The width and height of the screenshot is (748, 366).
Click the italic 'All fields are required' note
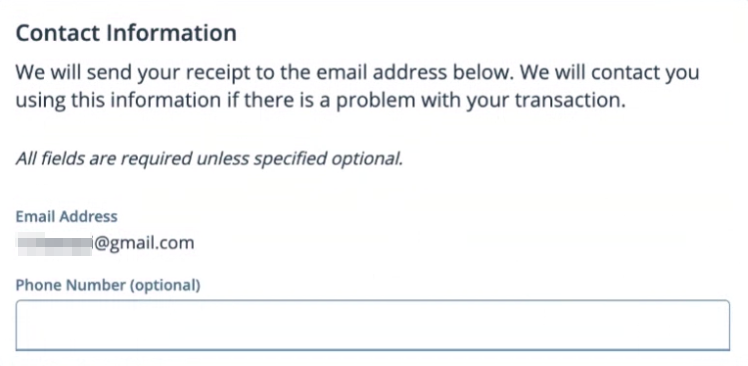209,159
